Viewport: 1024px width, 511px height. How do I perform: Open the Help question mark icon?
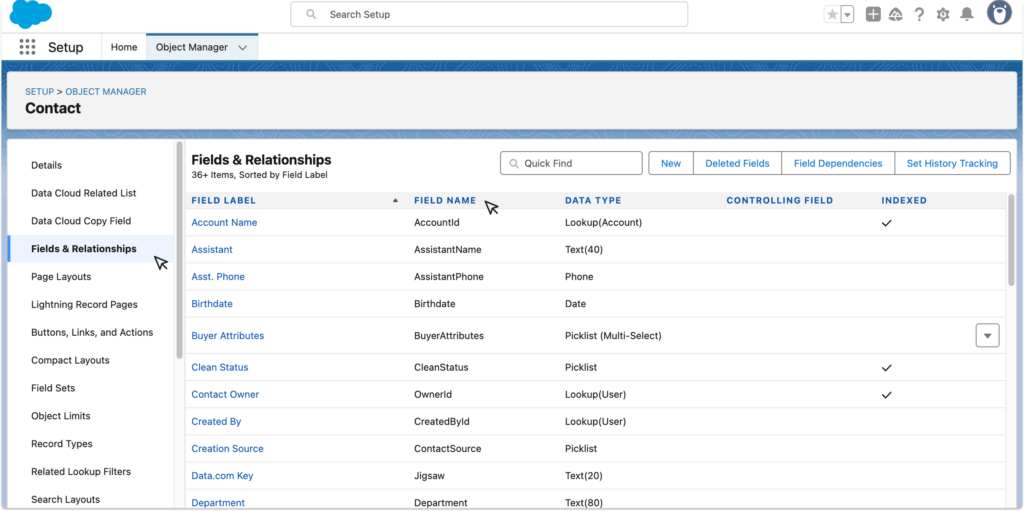(x=919, y=14)
